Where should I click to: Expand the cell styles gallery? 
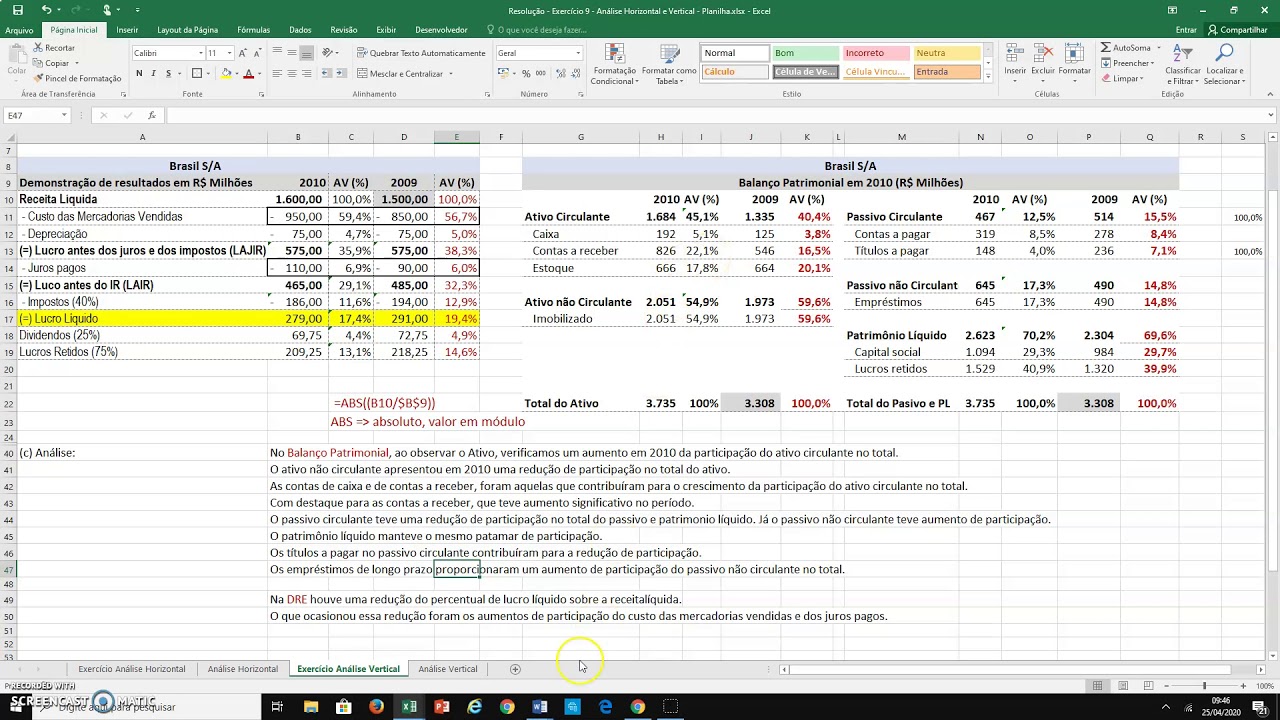coord(988,76)
